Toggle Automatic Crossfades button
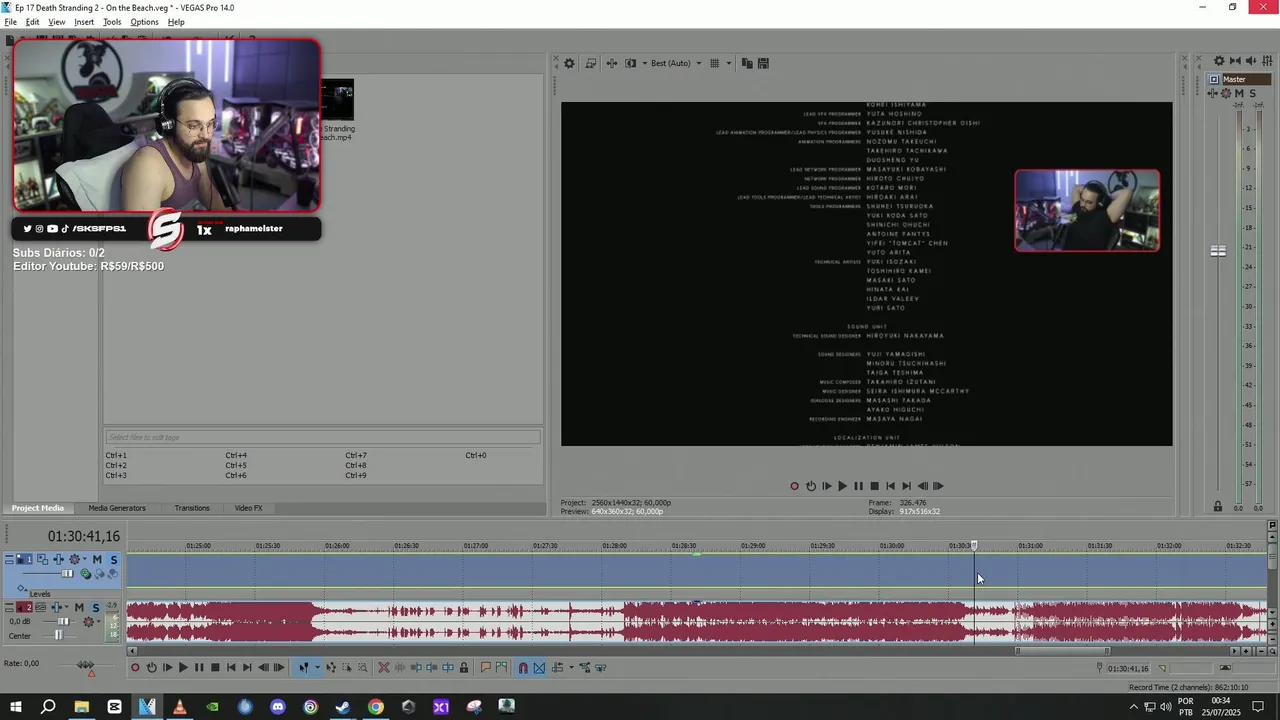1280x720 pixels. (539, 667)
